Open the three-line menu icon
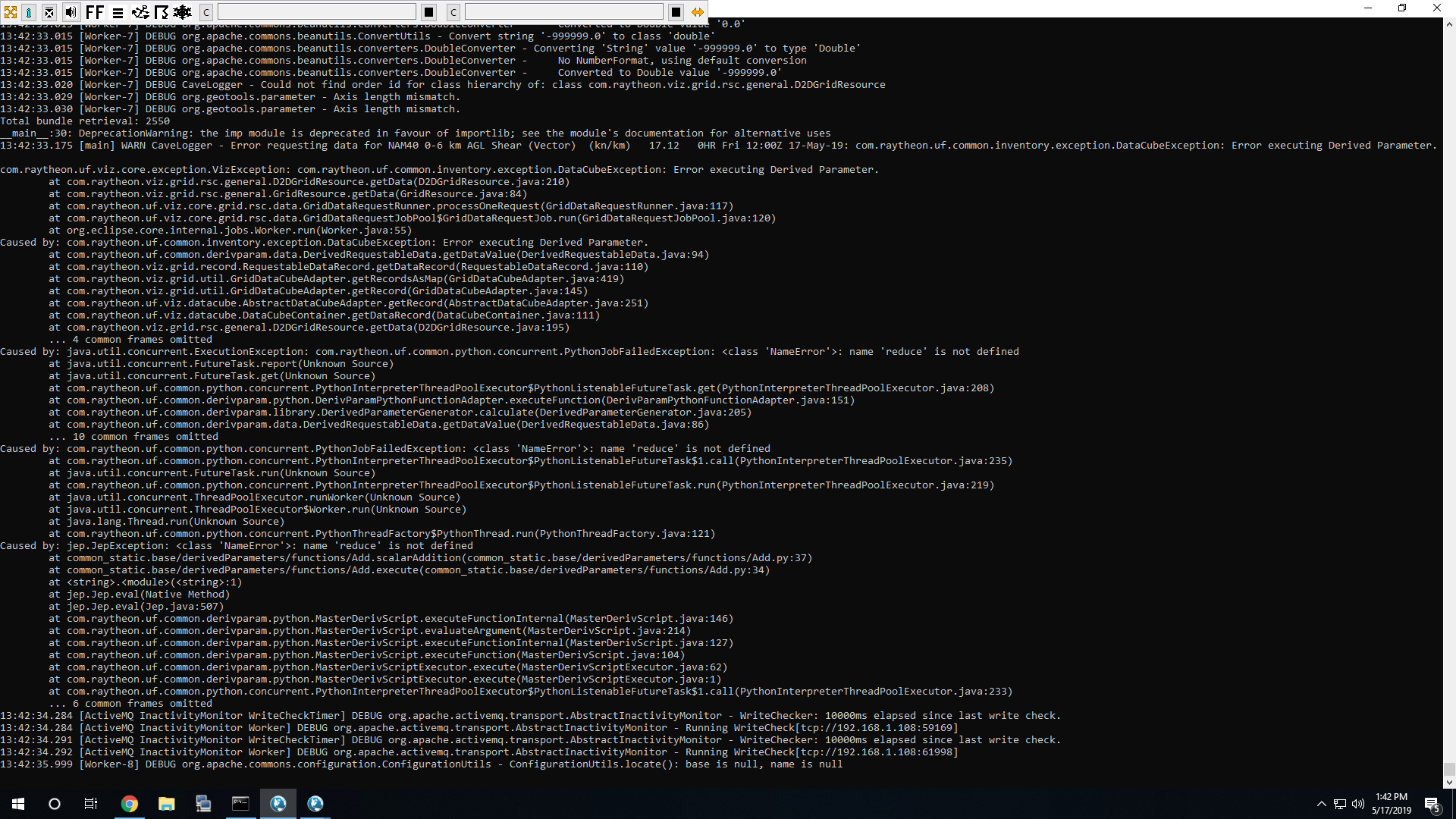 click(118, 12)
